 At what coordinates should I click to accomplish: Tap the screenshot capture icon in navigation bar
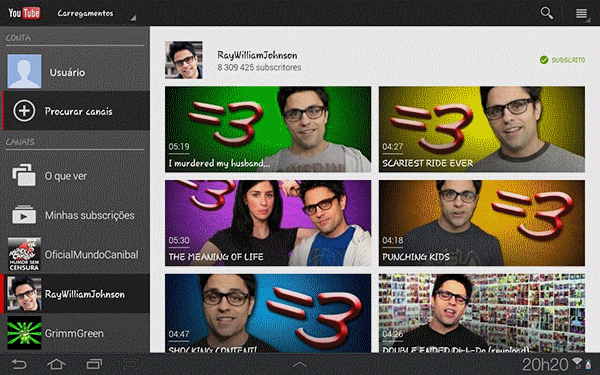coord(131,364)
